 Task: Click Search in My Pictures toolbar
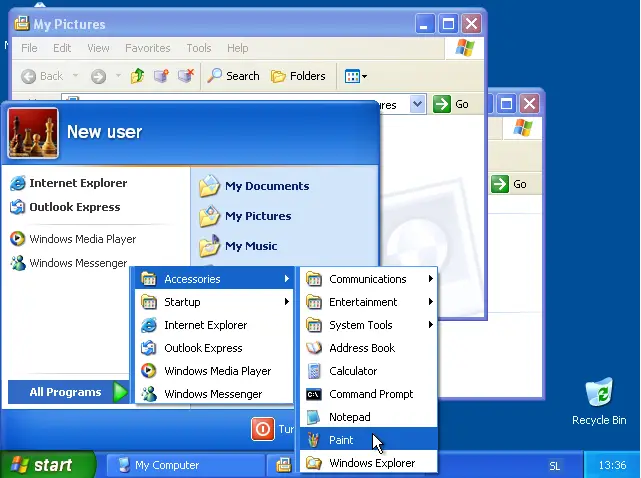pos(233,76)
